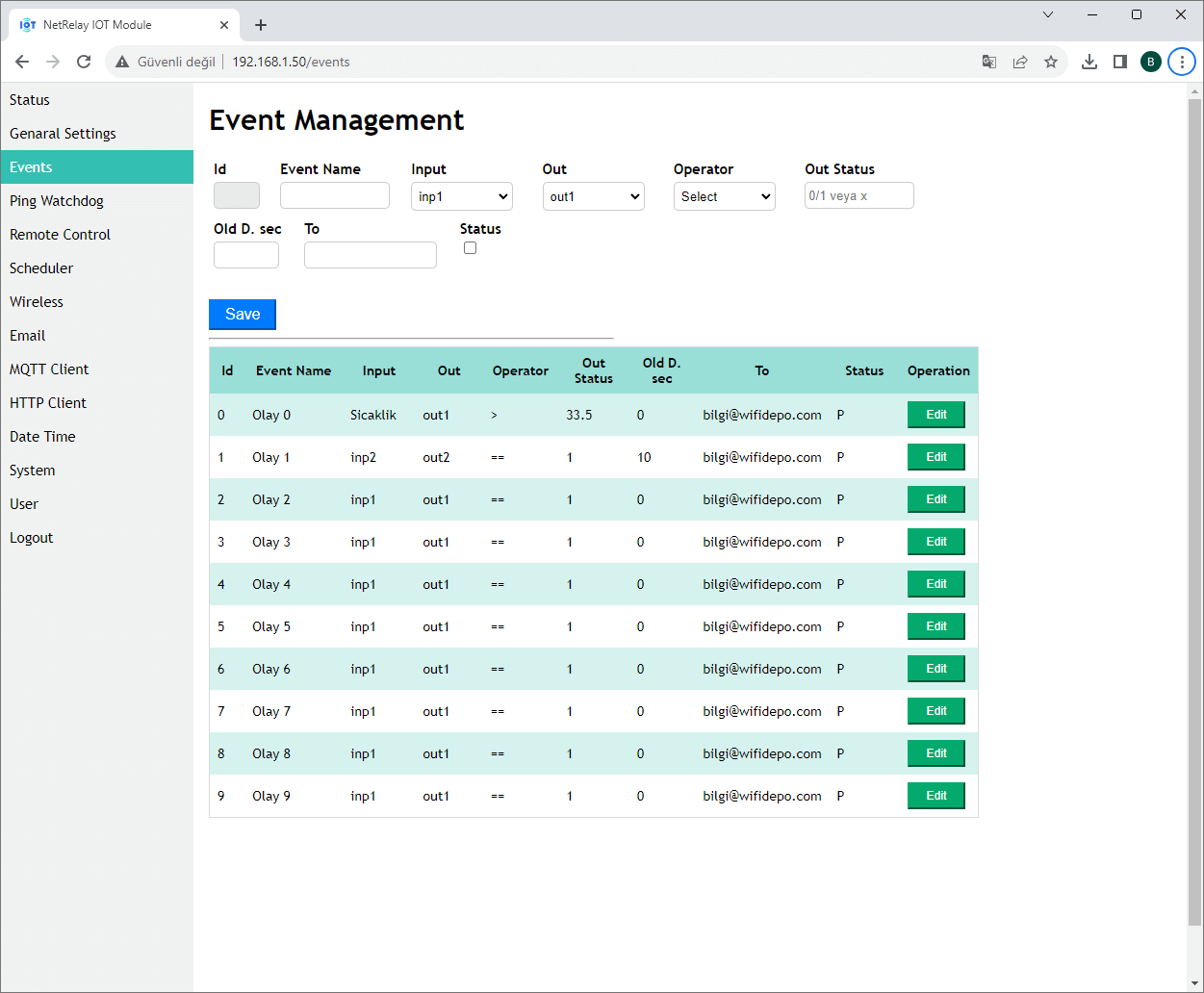Open the downloads icon in the toolbar
This screenshot has height=993, width=1204.
tap(1089, 62)
